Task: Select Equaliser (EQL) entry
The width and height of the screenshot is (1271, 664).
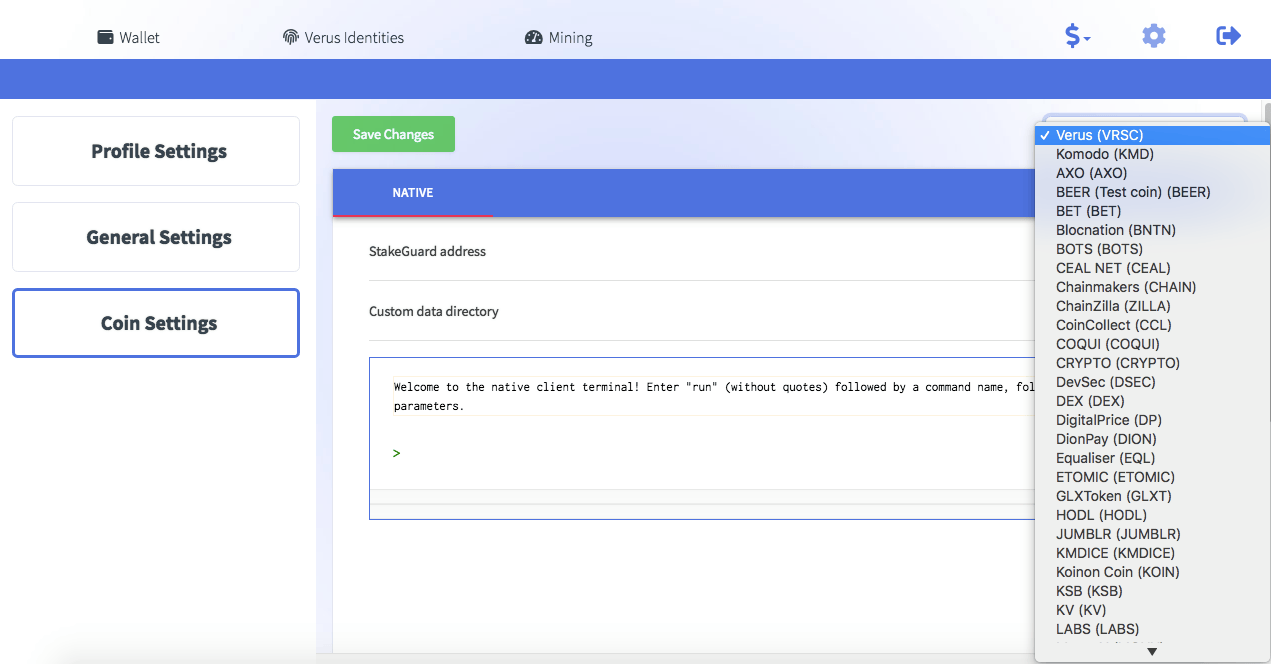Action: (1152, 458)
